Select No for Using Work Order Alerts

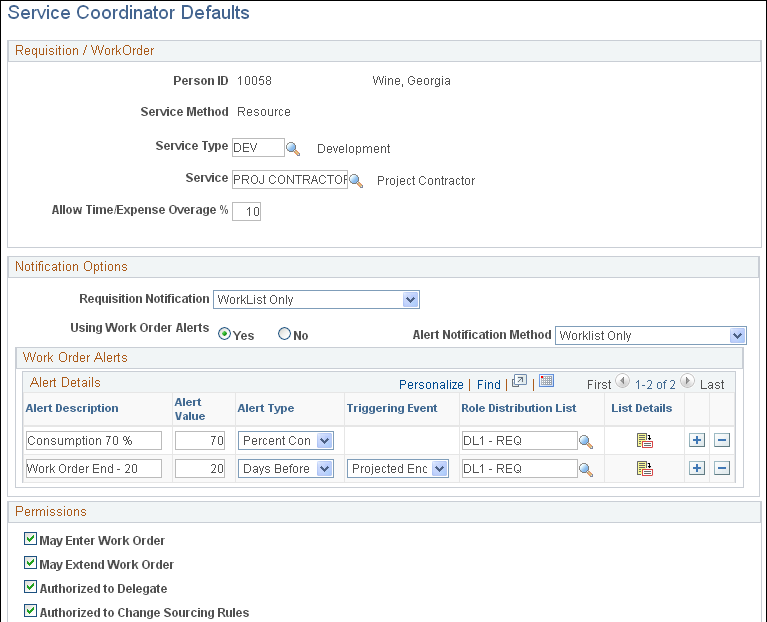pyautogui.click(x=284, y=334)
